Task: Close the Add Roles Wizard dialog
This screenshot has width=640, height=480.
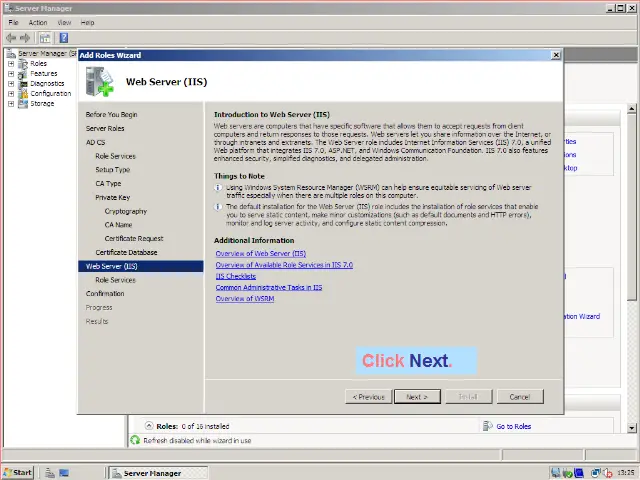Action: 556,55
